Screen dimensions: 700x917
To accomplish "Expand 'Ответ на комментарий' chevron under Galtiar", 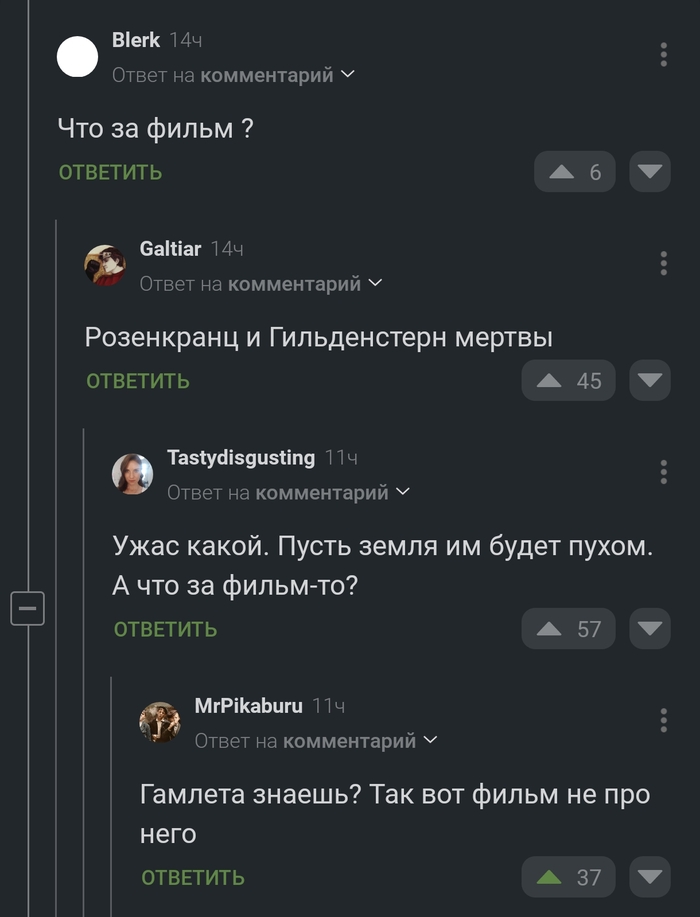I will pos(376,283).
